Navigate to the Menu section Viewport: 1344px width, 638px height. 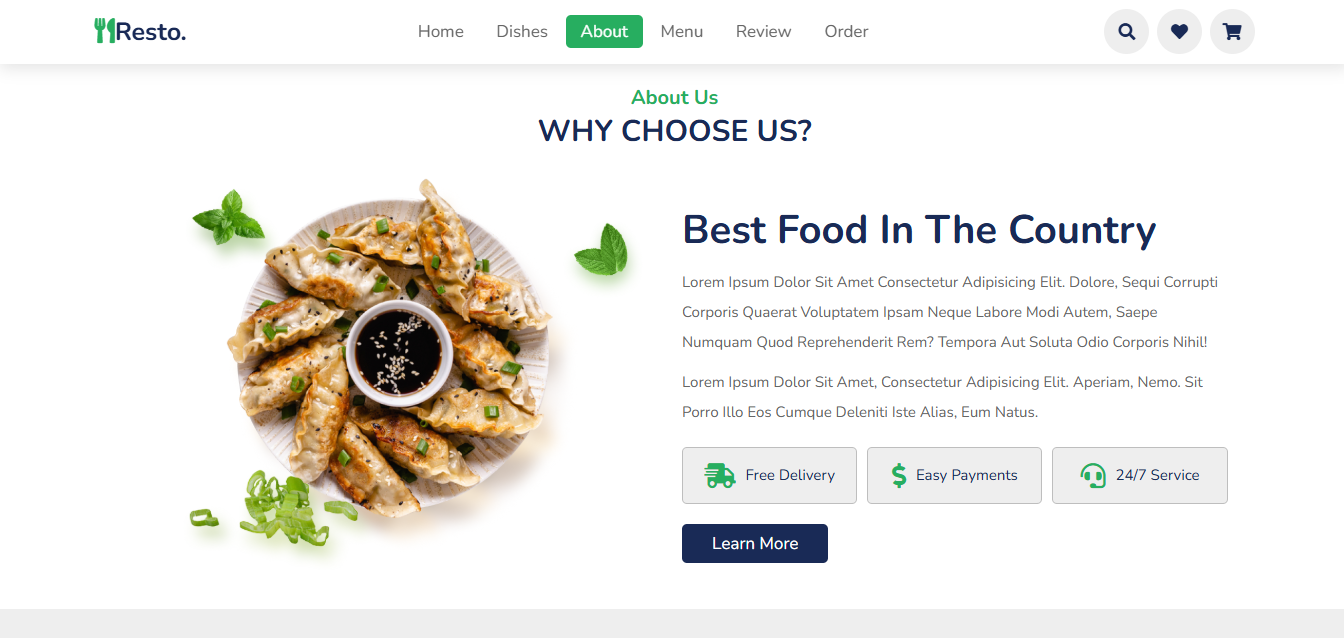pos(682,32)
